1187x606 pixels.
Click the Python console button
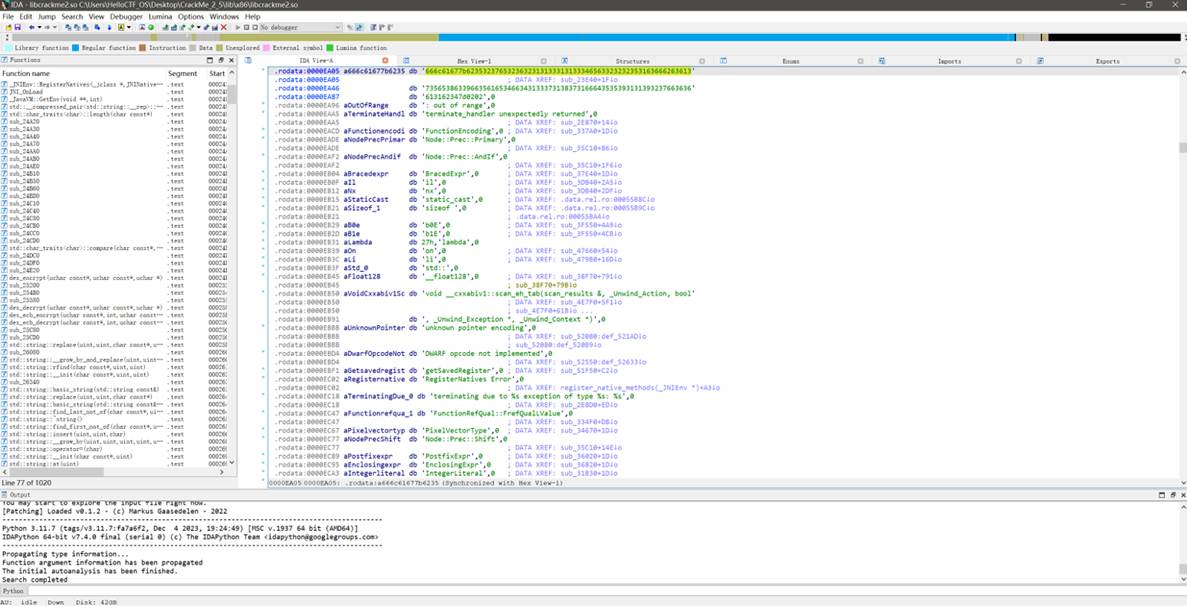(x=13, y=591)
